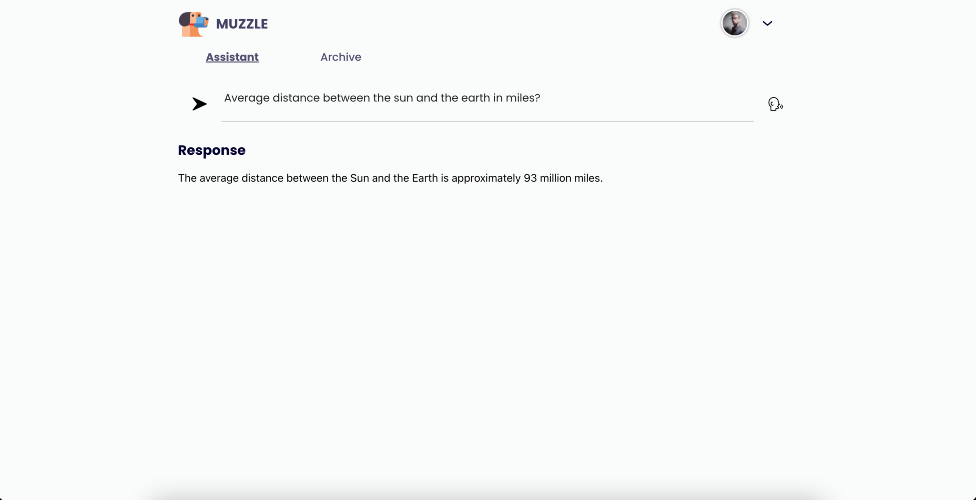Click the MUZZLE brand name link
This screenshot has height=500, width=976.
[x=242, y=24]
